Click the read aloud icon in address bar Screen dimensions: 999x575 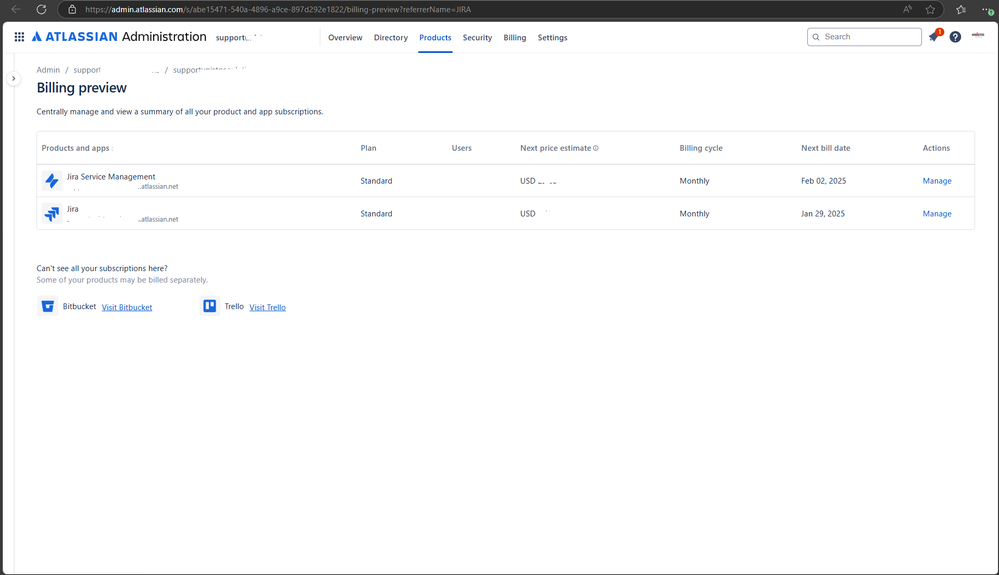tap(907, 10)
